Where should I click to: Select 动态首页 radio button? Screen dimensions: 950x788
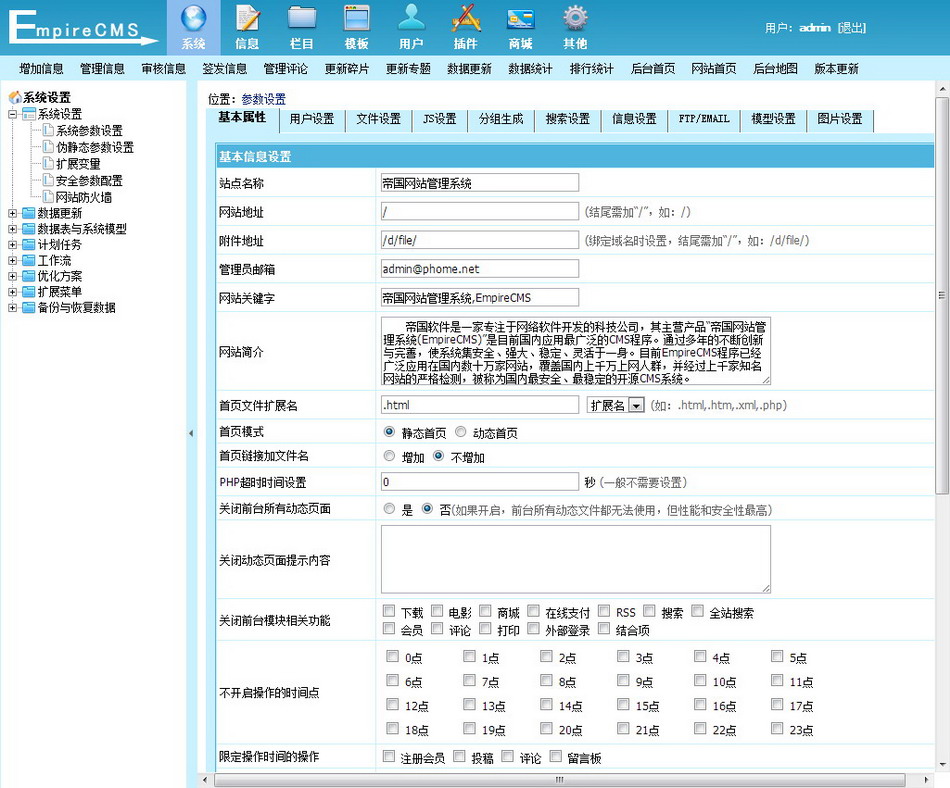460,432
